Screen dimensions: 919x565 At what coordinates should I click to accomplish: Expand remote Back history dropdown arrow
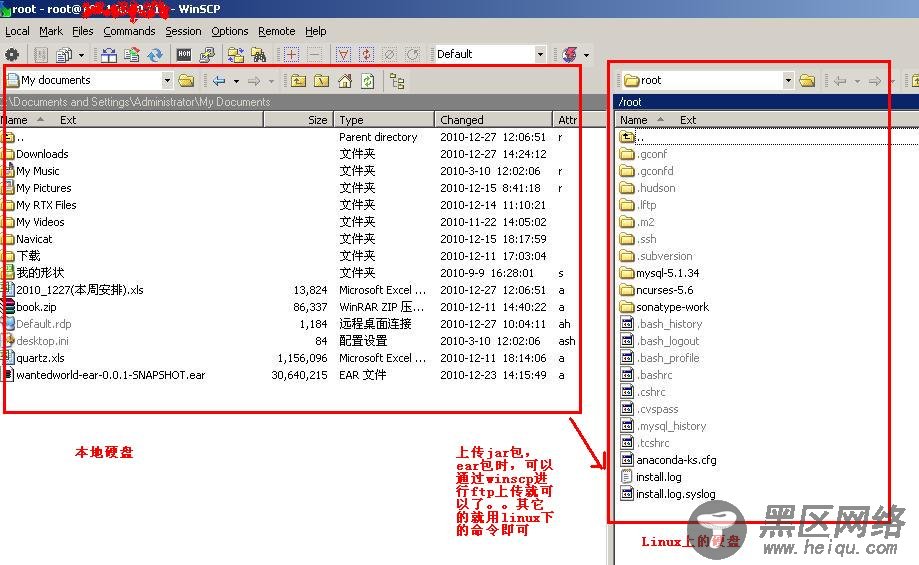click(x=857, y=81)
